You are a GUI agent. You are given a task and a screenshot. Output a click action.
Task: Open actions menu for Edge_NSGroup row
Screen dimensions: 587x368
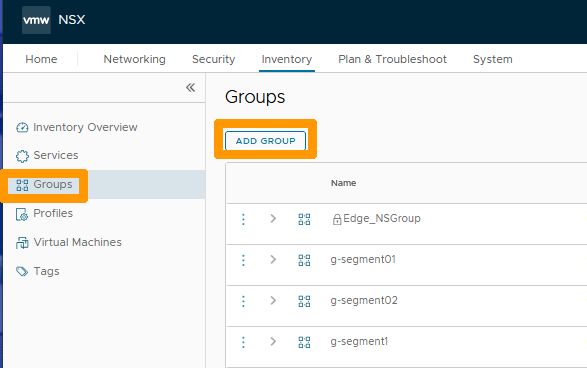tap(243, 219)
